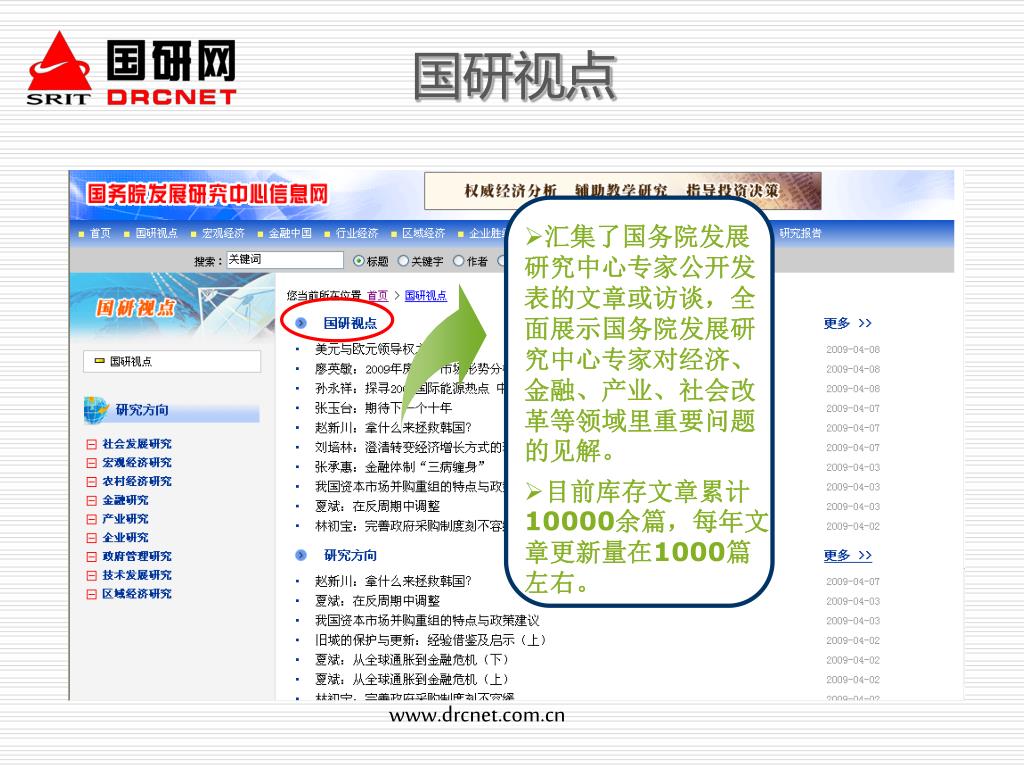Open the 技术发展研究 sidebar link
1024x768 pixels.
point(136,576)
